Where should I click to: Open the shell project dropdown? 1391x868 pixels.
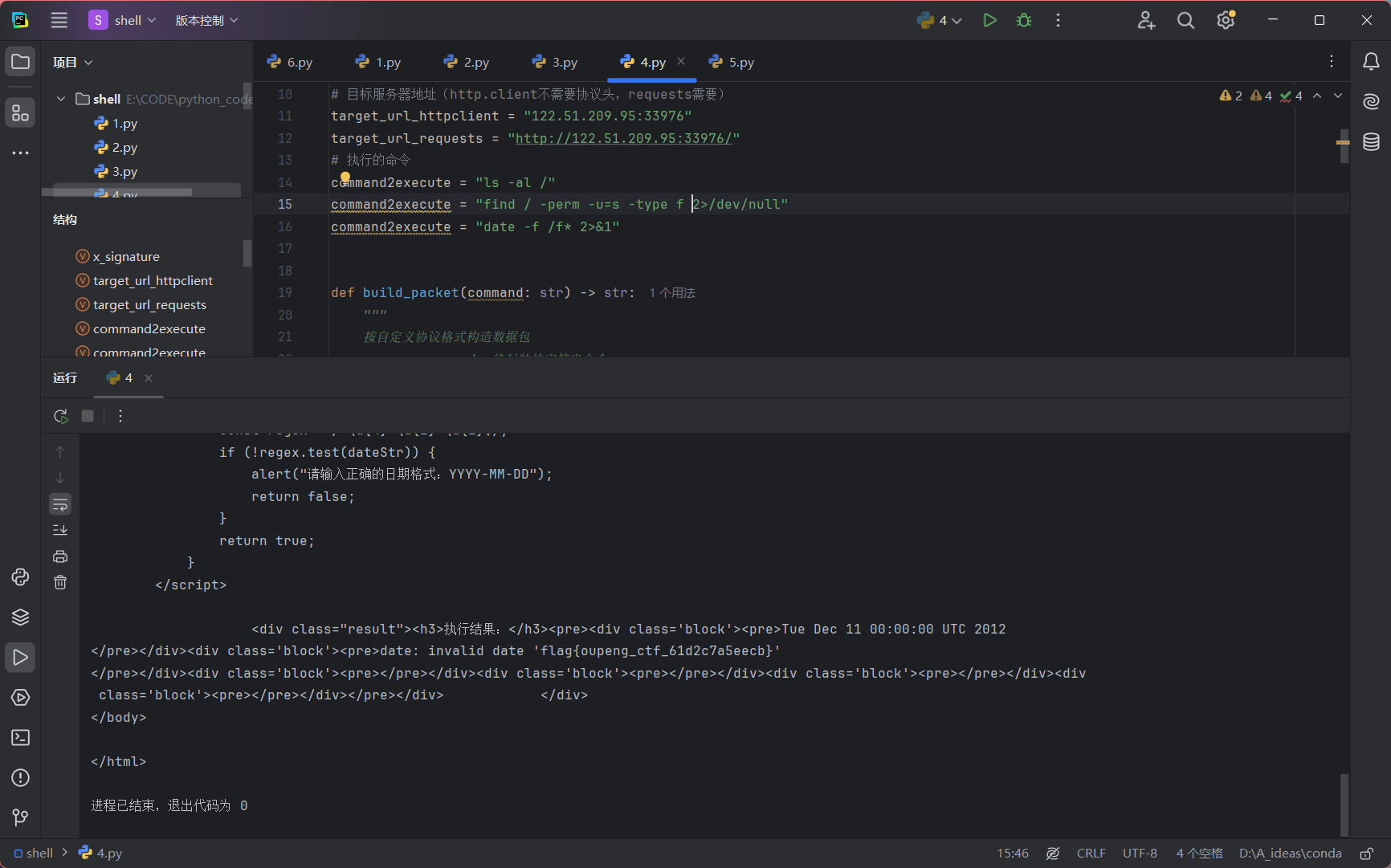(x=122, y=20)
